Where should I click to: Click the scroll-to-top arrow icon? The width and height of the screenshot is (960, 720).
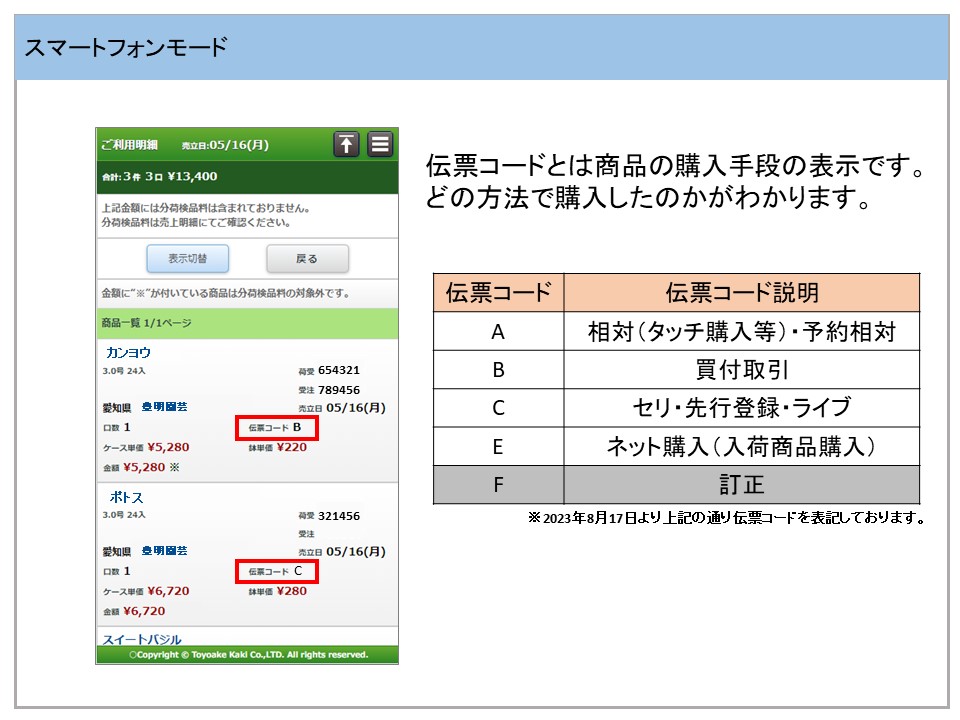(x=346, y=144)
